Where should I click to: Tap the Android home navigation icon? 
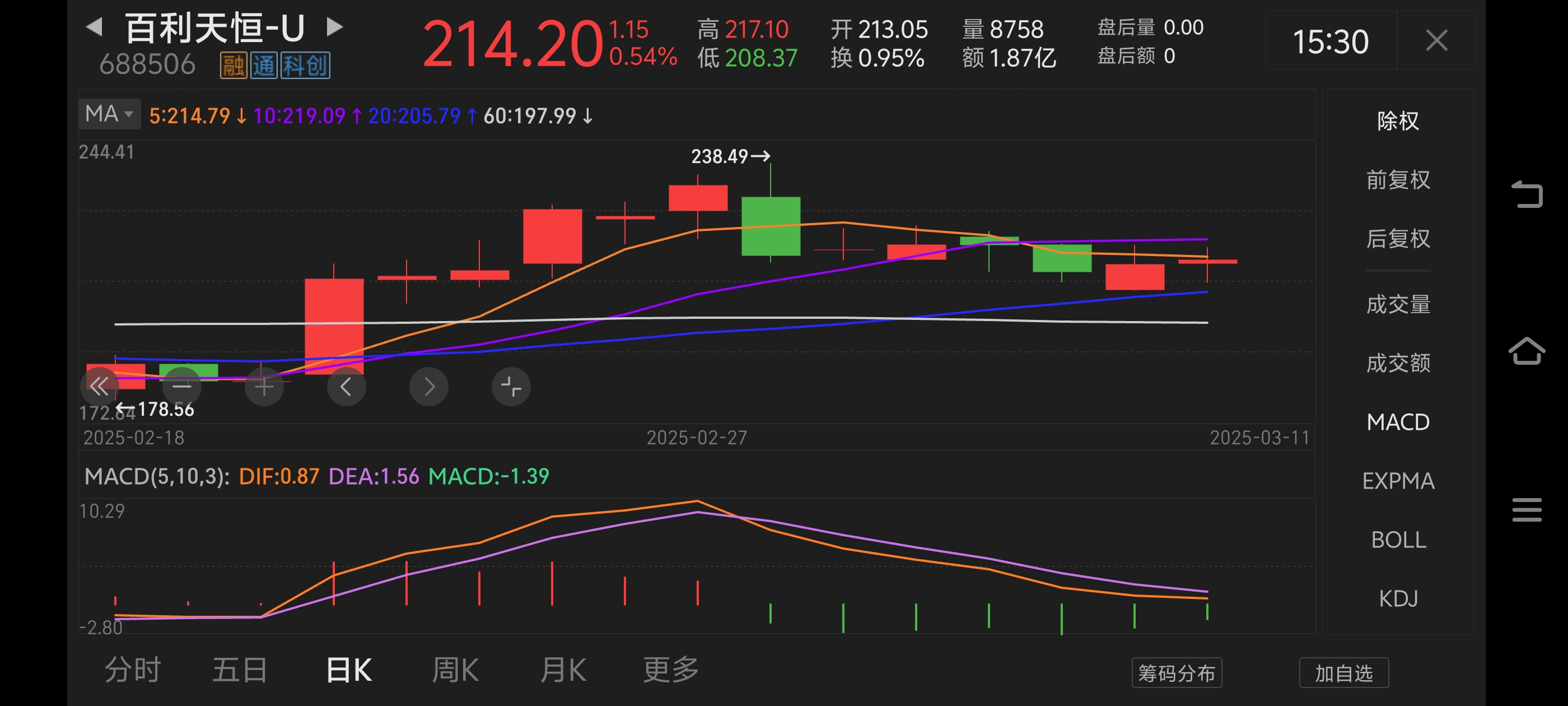1526,351
